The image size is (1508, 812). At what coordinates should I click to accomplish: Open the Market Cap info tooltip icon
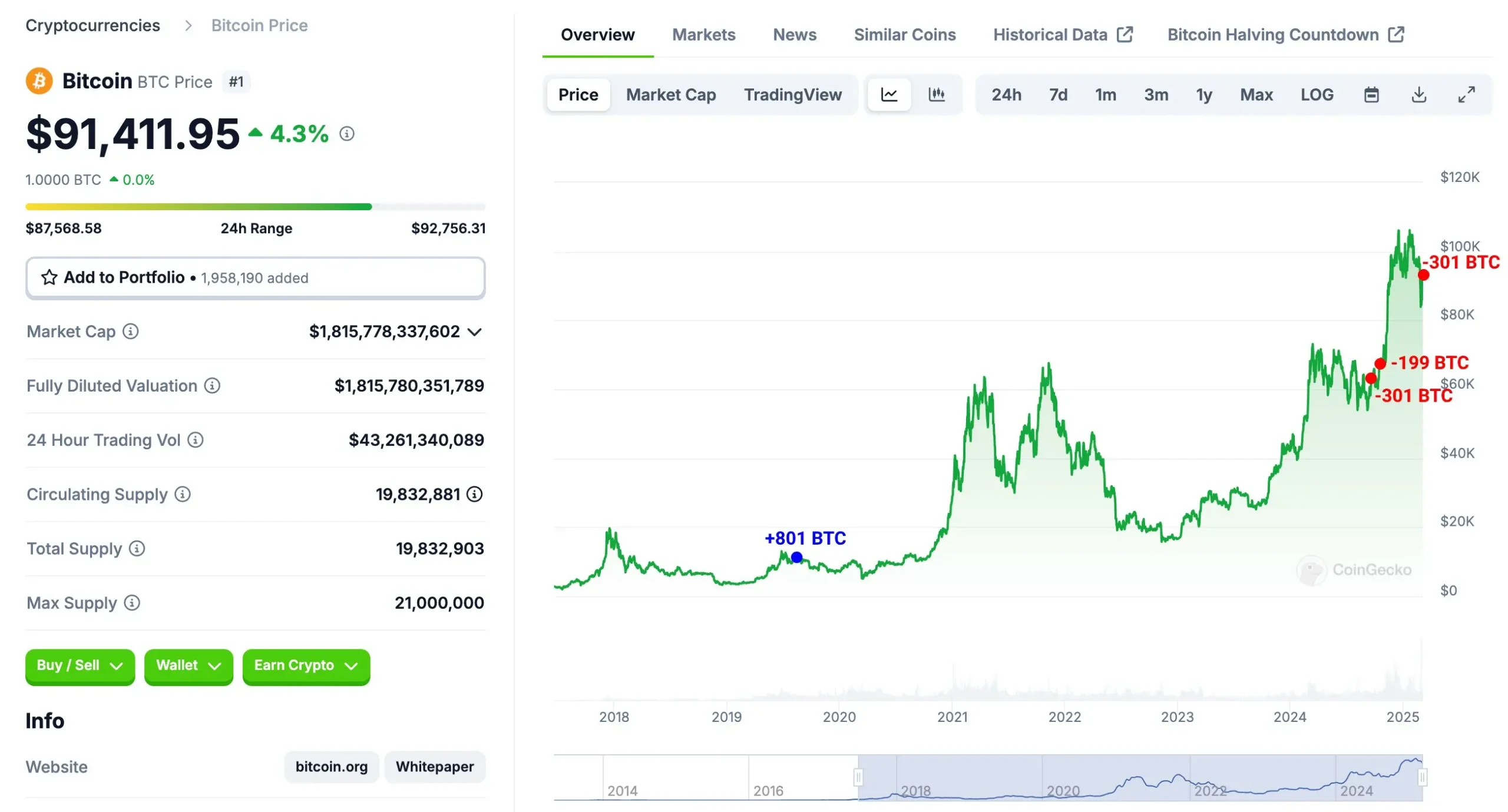[x=130, y=332]
